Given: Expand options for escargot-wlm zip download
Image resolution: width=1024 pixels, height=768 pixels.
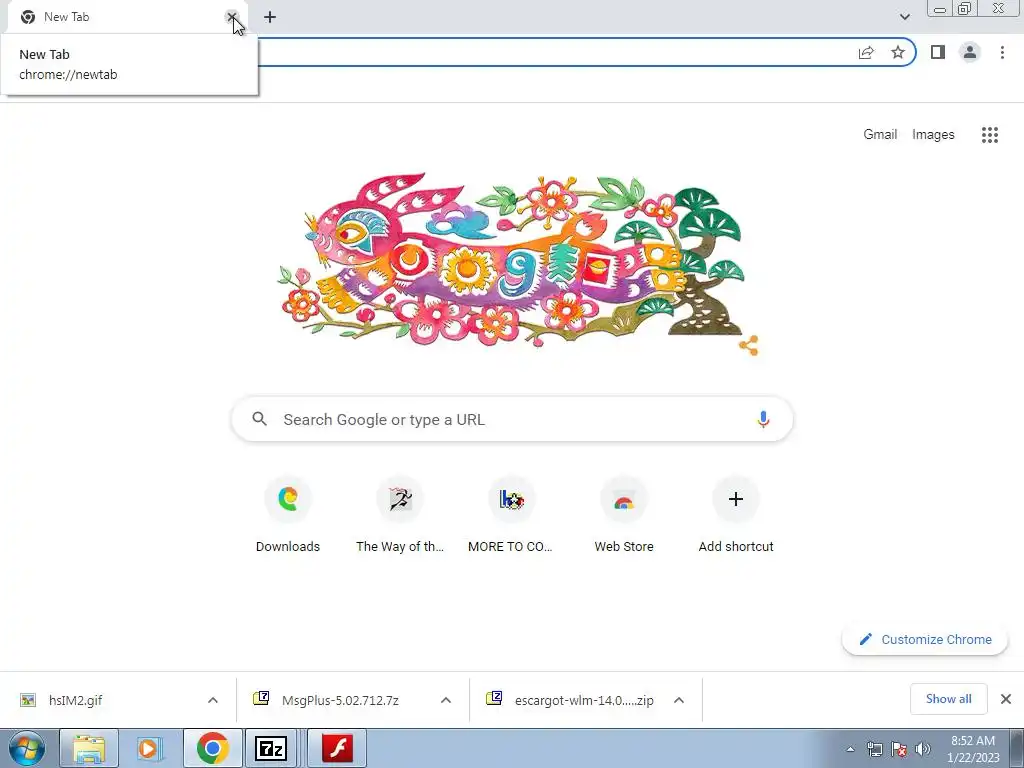Looking at the screenshot, I should point(679,700).
